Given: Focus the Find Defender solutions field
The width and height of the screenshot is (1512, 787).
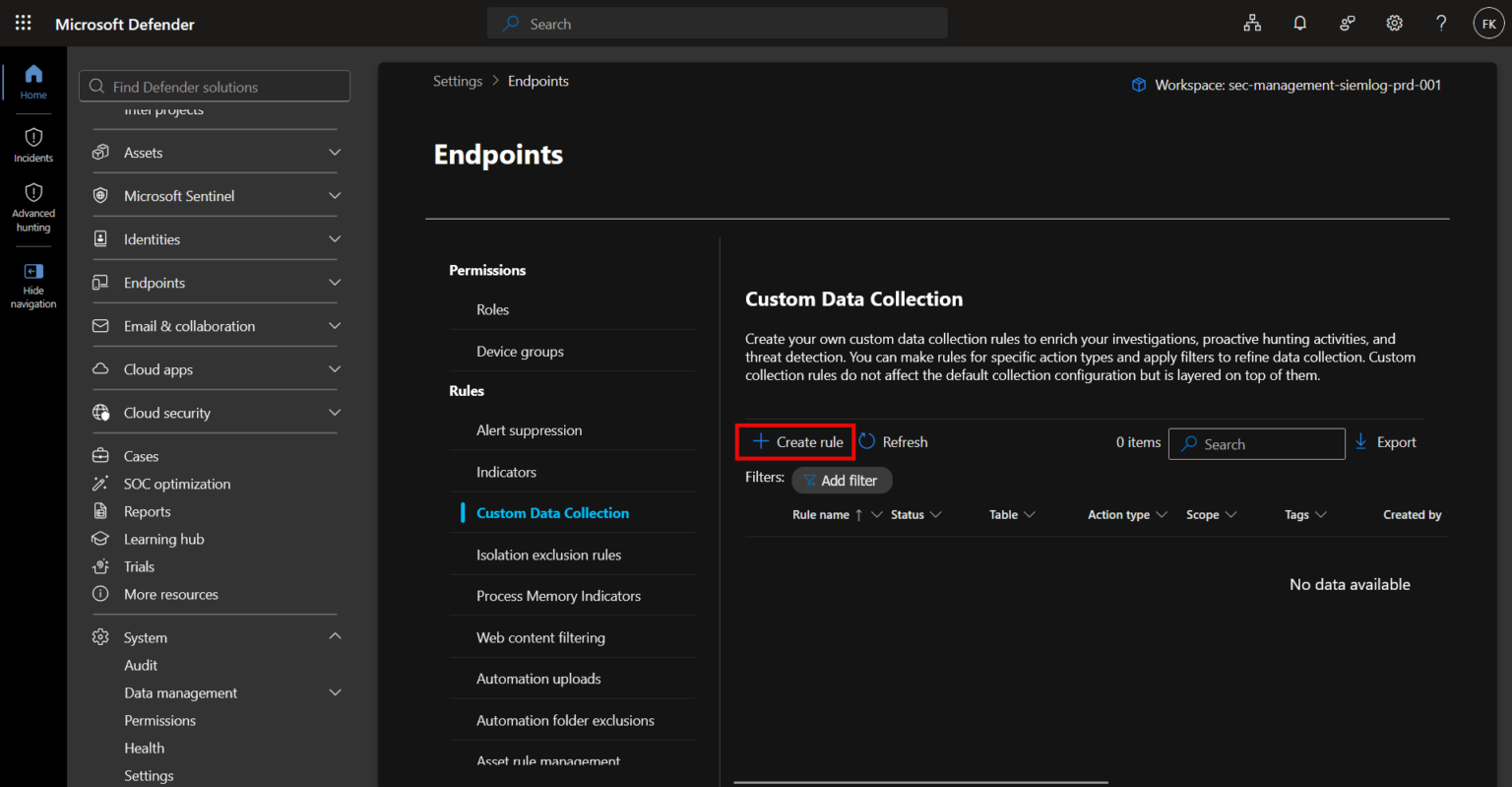Looking at the screenshot, I should [x=215, y=87].
